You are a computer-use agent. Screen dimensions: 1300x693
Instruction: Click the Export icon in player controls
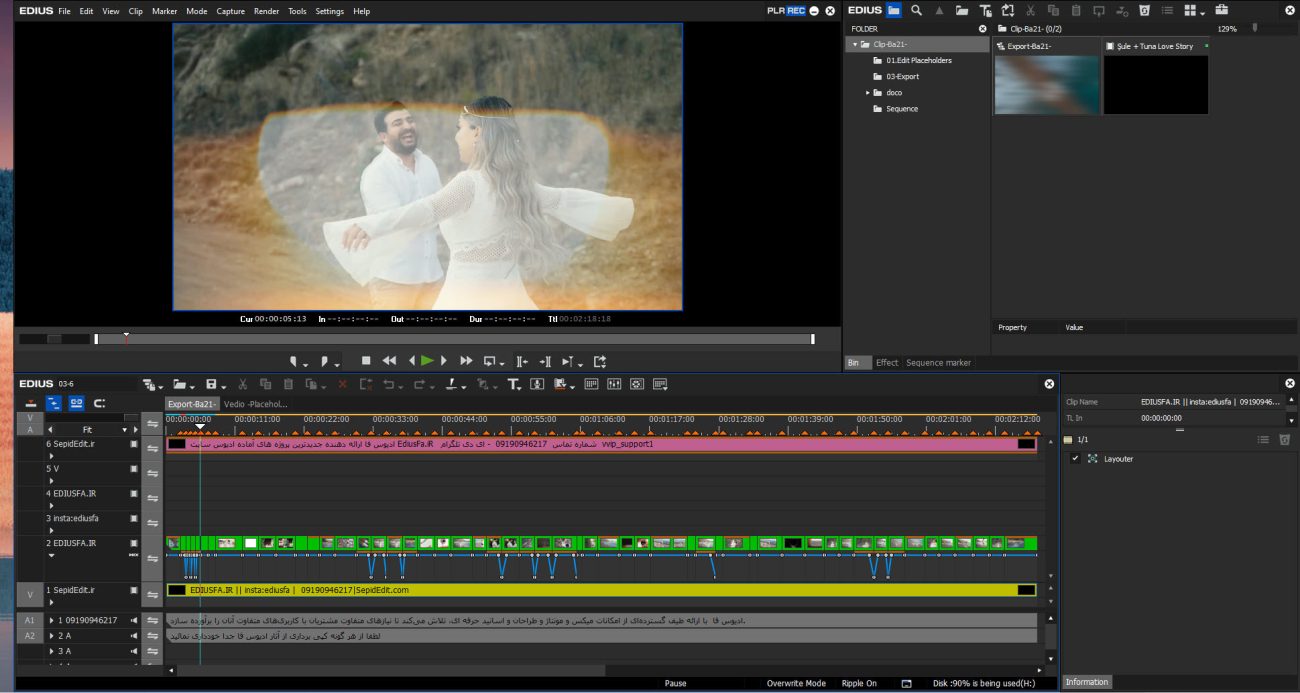600,361
